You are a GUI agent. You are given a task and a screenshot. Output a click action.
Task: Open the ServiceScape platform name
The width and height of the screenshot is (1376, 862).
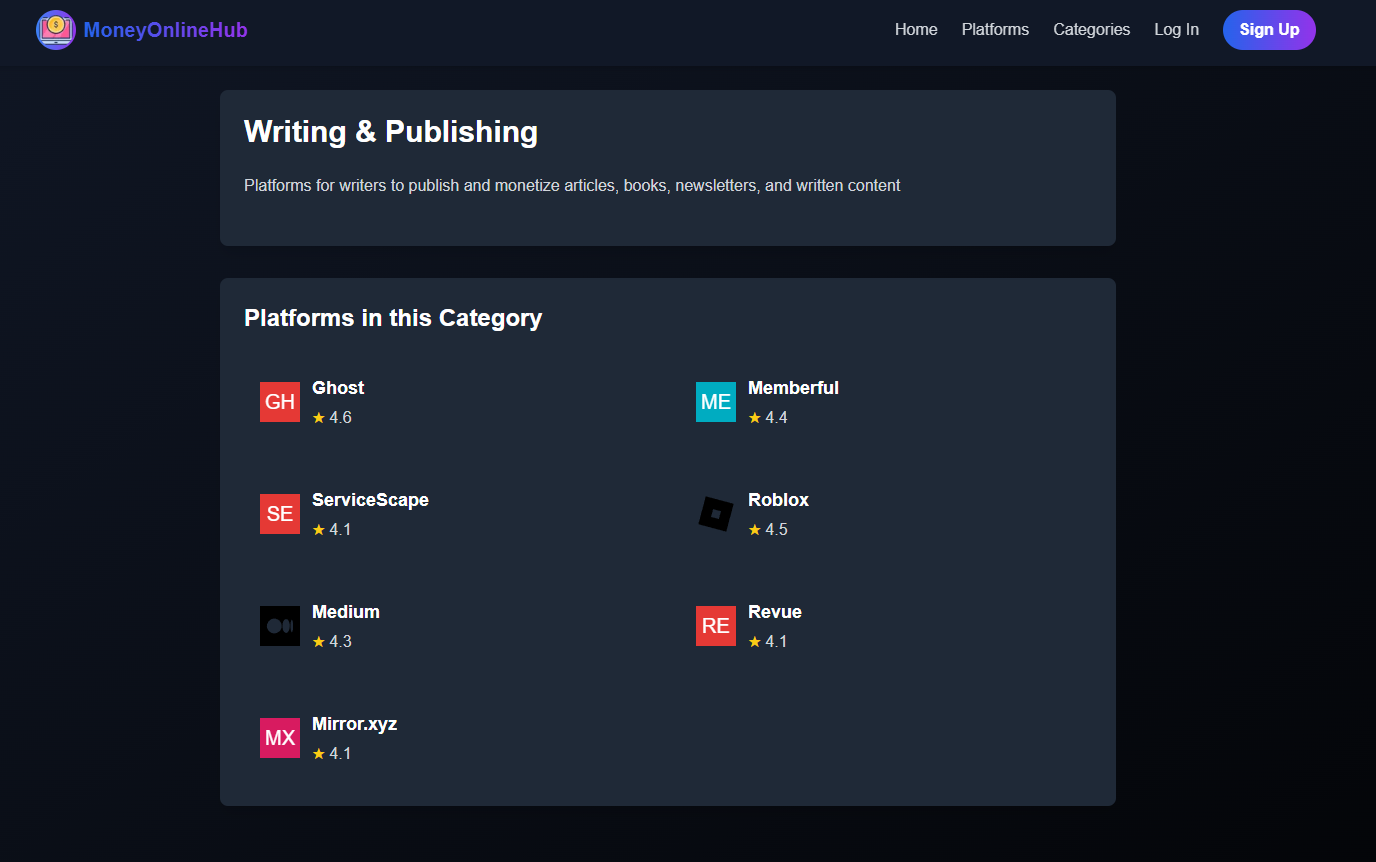pos(370,500)
